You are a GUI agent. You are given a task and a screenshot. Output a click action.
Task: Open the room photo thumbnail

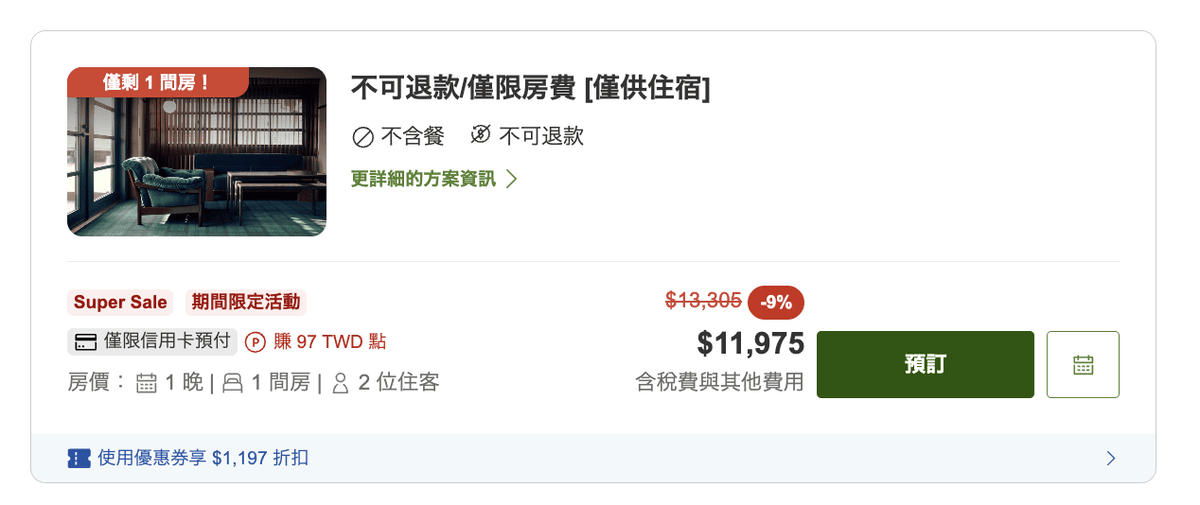(197, 152)
